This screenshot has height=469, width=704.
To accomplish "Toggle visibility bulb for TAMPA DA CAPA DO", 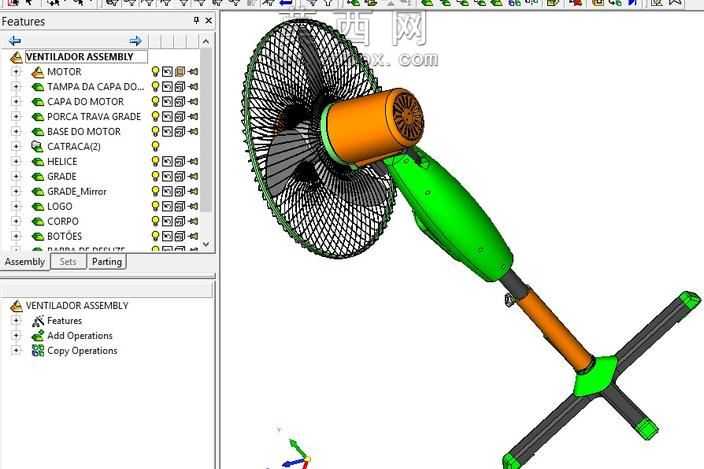I will point(155,87).
